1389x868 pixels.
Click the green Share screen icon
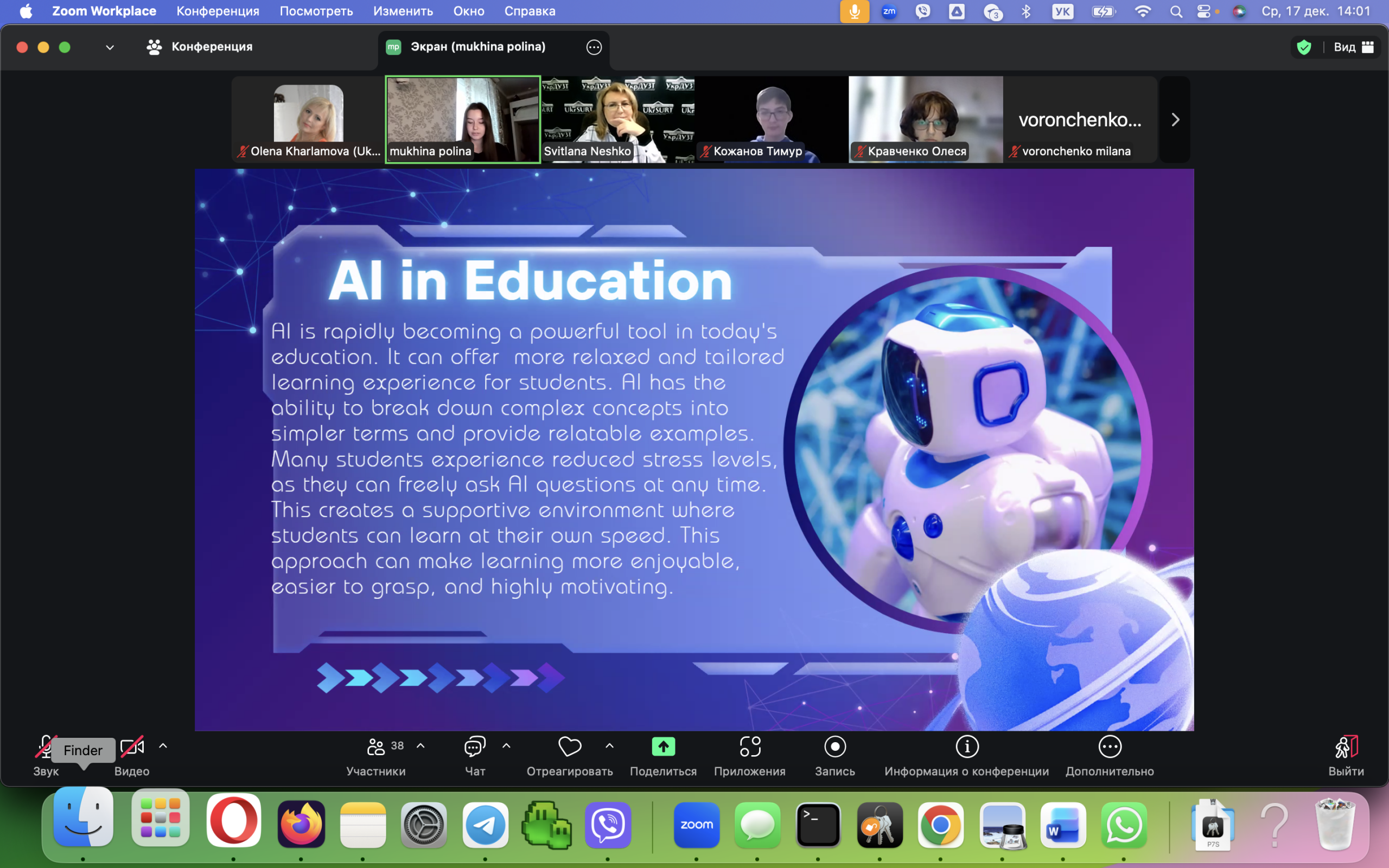pos(663,747)
